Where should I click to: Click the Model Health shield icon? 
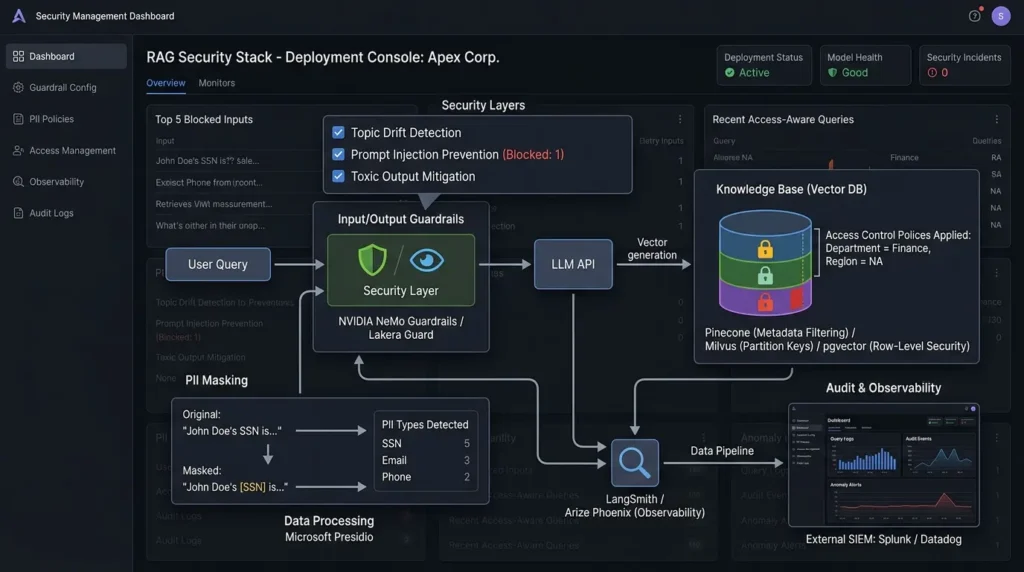(x=832, y=72)
